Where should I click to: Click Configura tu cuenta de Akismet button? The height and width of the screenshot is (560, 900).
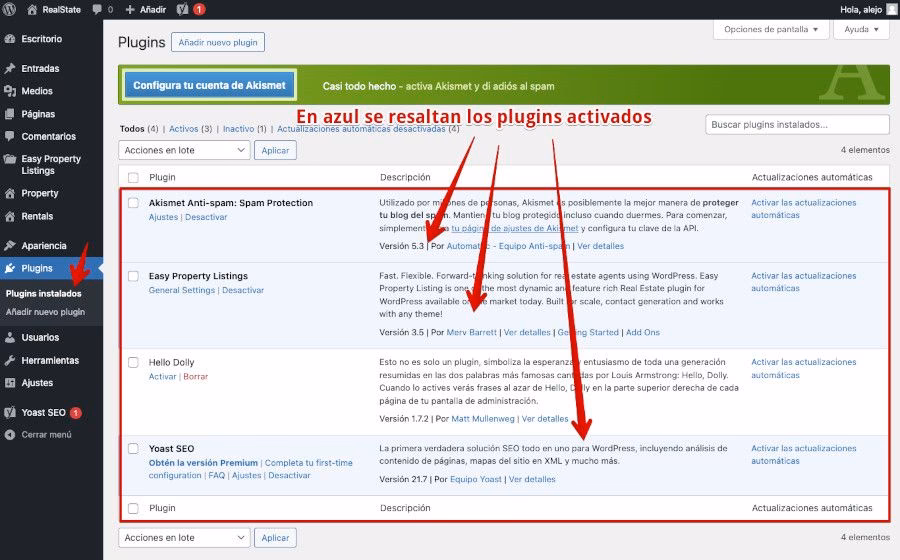click(x=210, y=85)
